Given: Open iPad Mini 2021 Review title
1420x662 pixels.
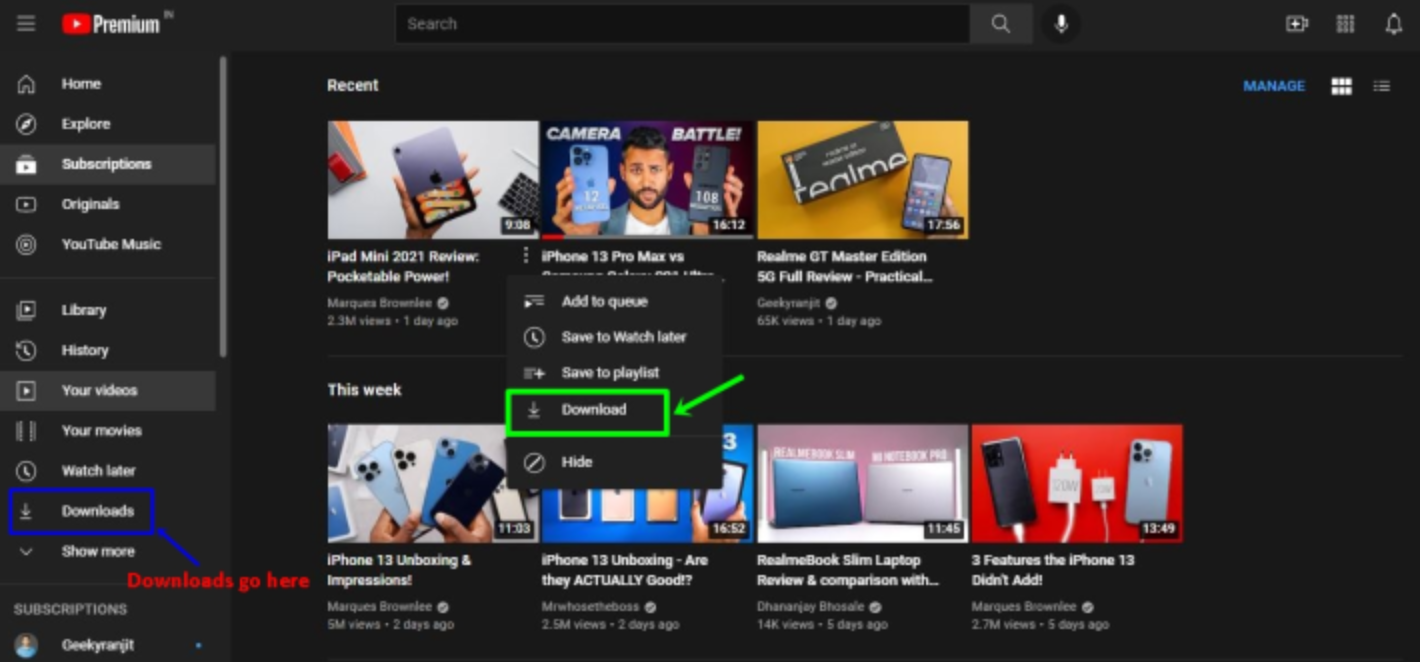Looking at the screenshot, I should pyautogui.click(x=403, y=266).
